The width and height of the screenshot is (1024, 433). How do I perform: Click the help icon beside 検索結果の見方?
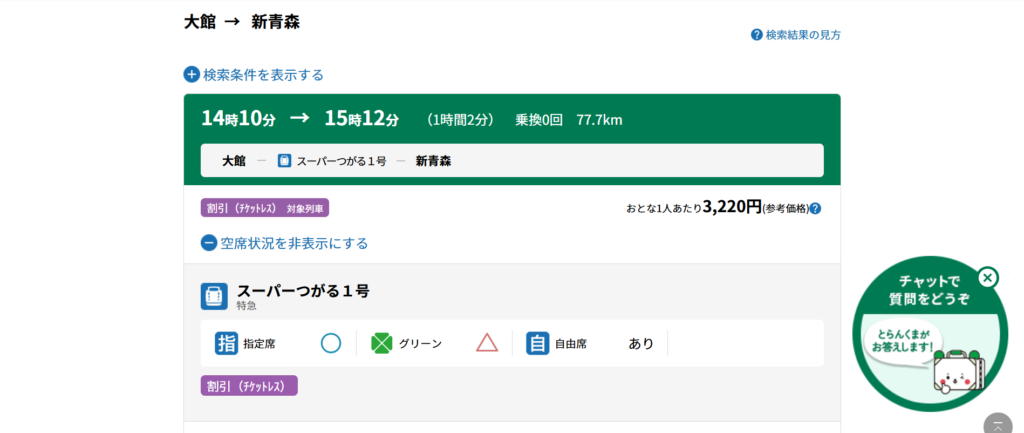coord(757,35)
